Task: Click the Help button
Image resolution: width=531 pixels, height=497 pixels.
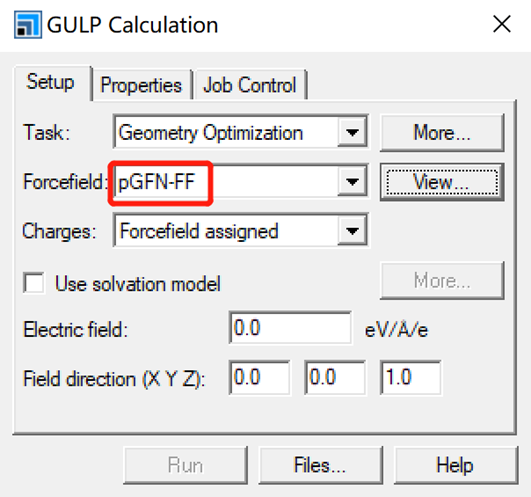Action: click(x=455, y=465)
